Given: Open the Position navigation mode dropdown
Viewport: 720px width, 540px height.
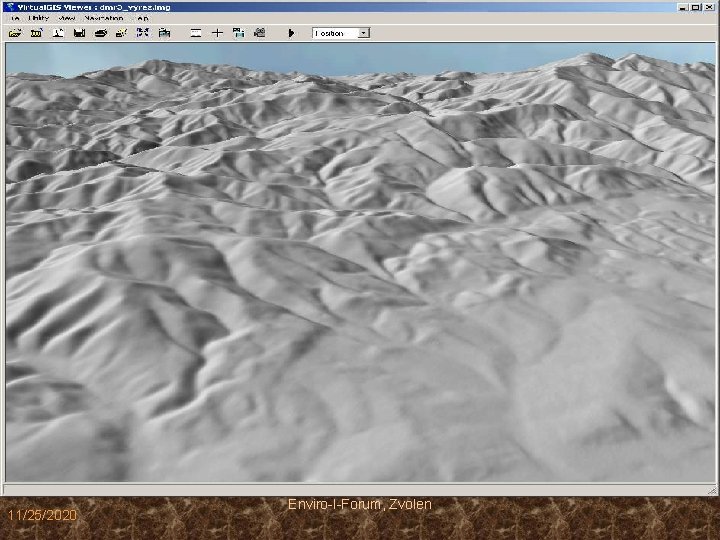Looking at the screenshot, I should [341, 33].
